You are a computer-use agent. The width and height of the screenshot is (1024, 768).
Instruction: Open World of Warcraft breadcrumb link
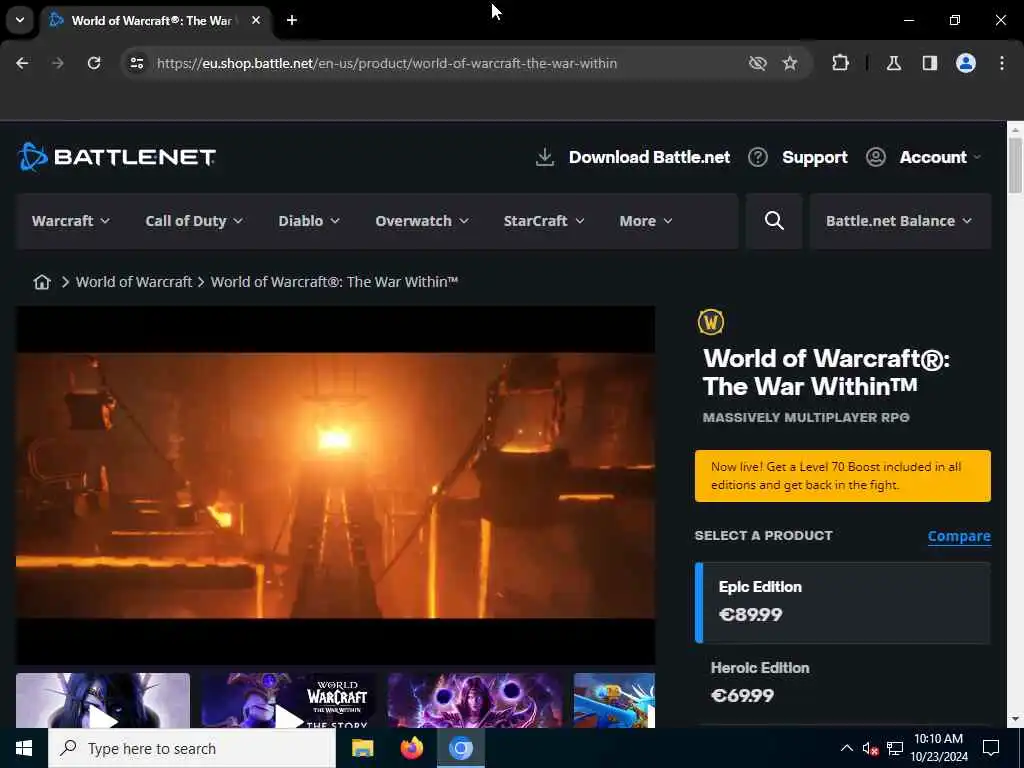134,282
